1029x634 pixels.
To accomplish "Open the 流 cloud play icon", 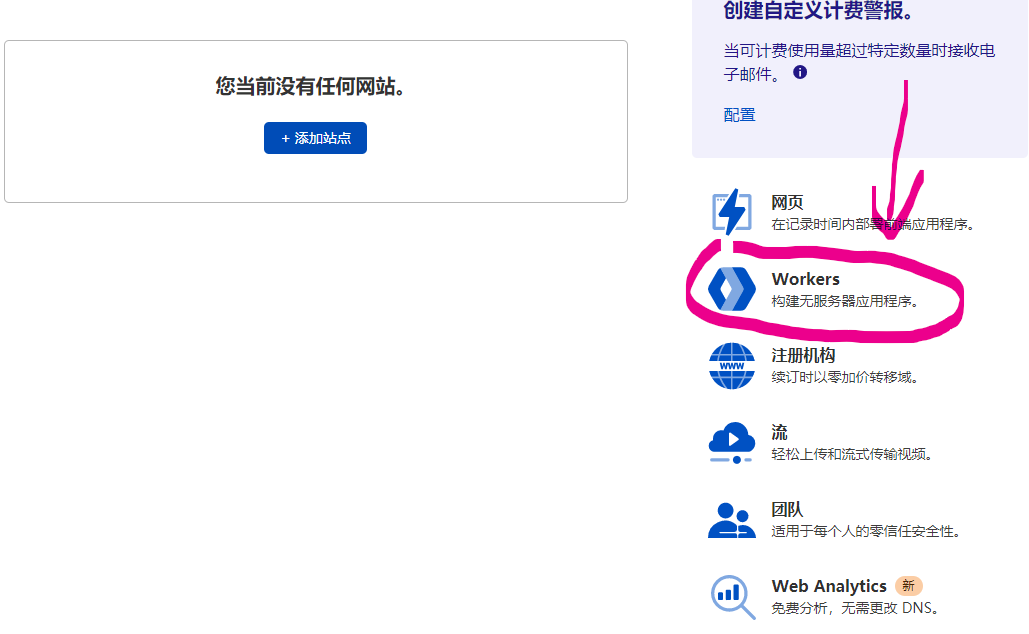I will tap(731, 442).
